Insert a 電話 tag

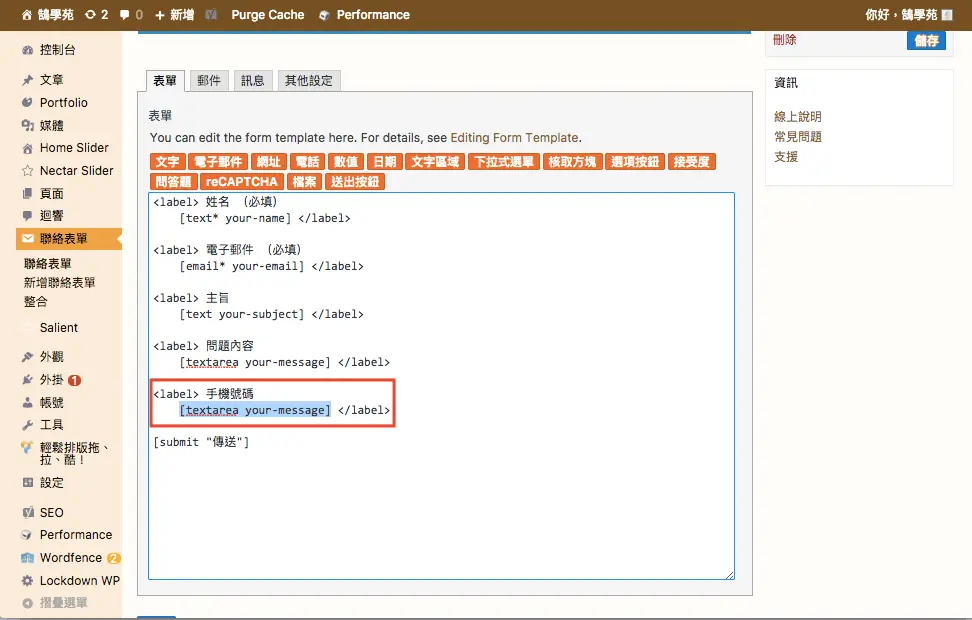coord(307,162)
